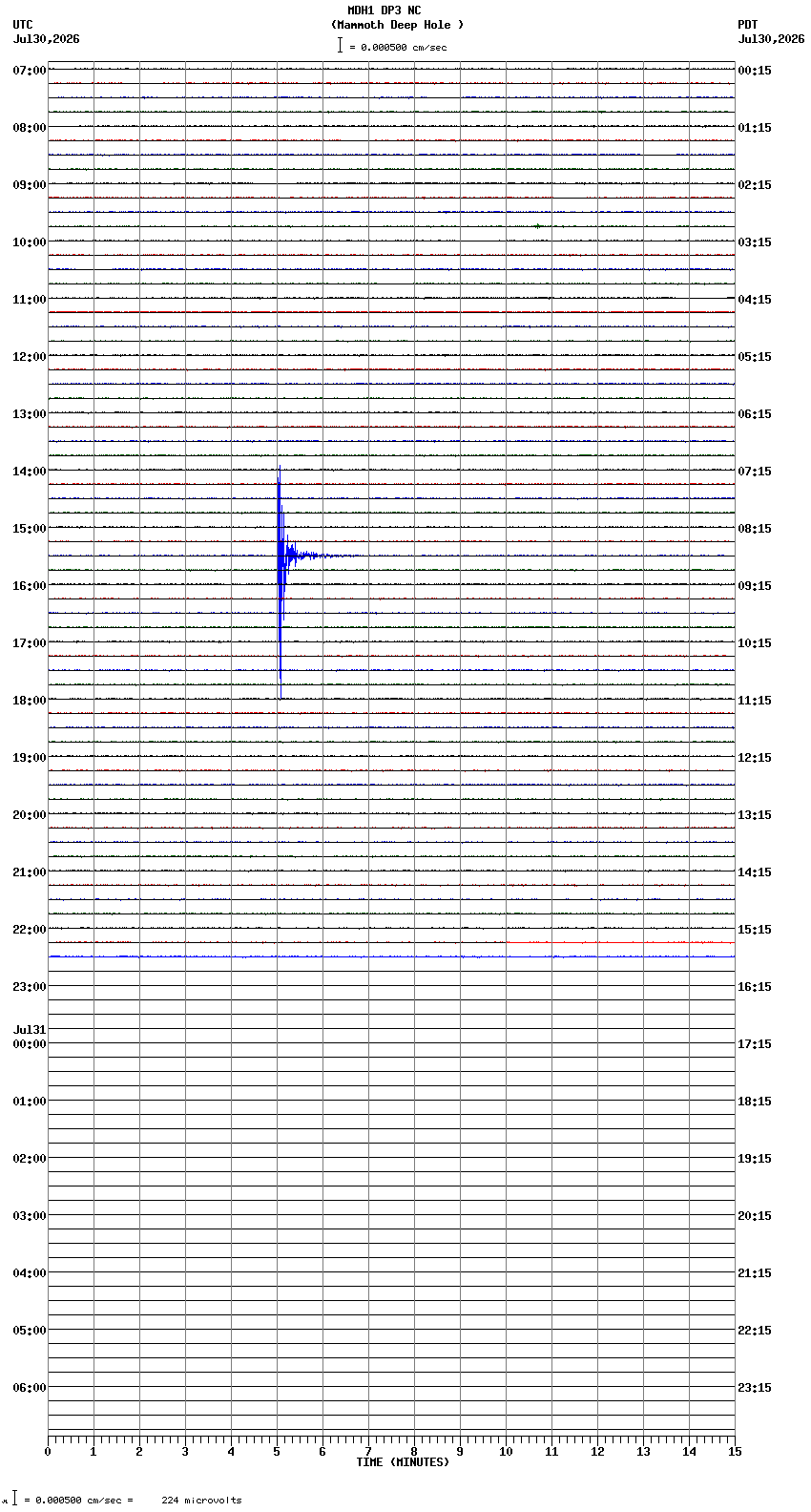
Task: Click the '(Mammoth Deep Hole )' subtitle
Action: pyautogui.click(x=397, y=25)
